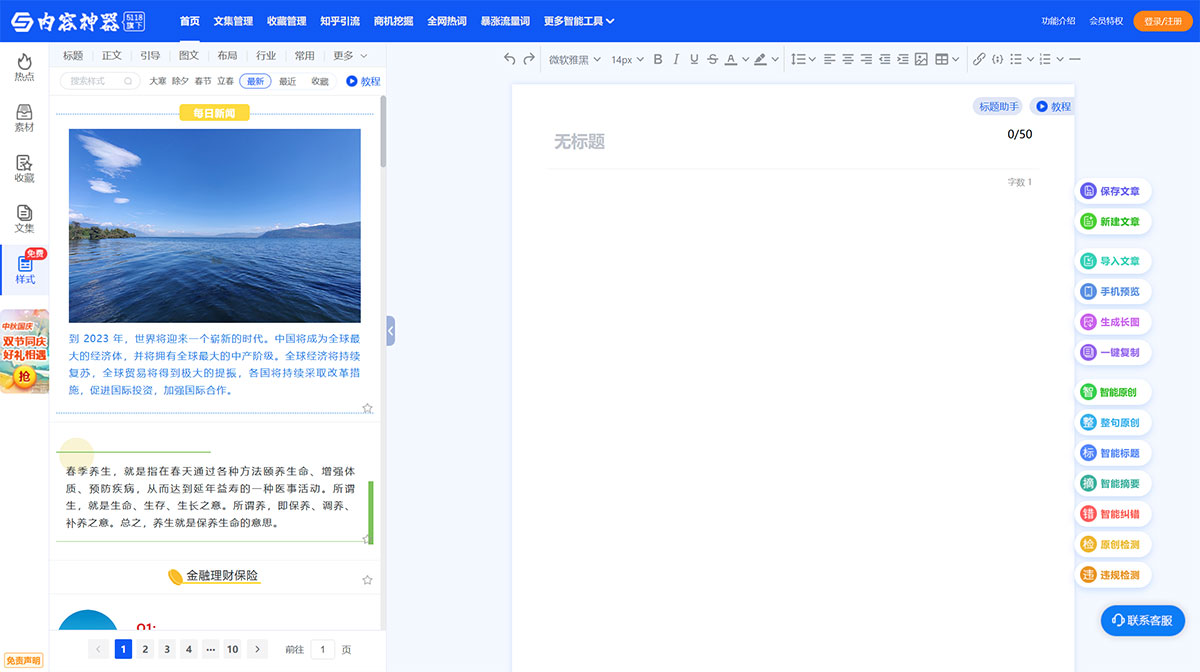Select the 最新 filter option
This screenshot has width=1200, height=672.
click(x=254, y=81)
